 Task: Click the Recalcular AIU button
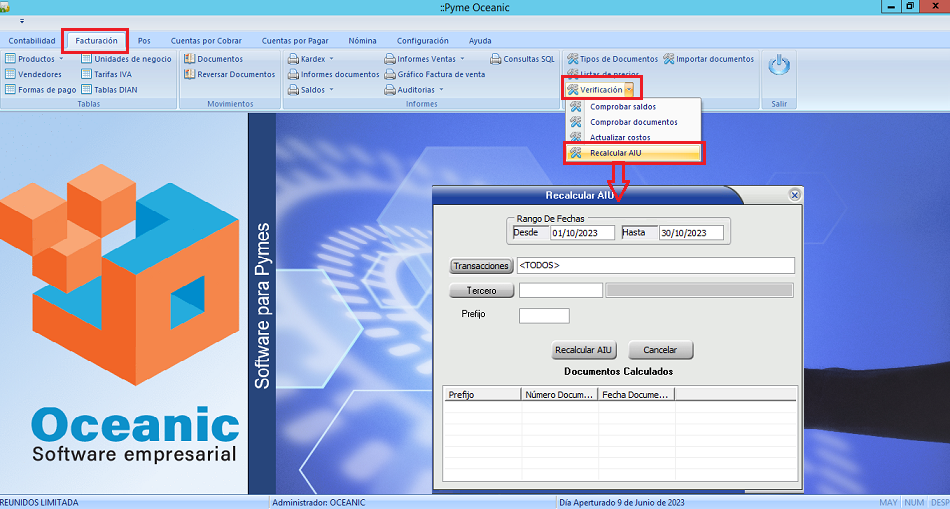[x=584, y=350]
